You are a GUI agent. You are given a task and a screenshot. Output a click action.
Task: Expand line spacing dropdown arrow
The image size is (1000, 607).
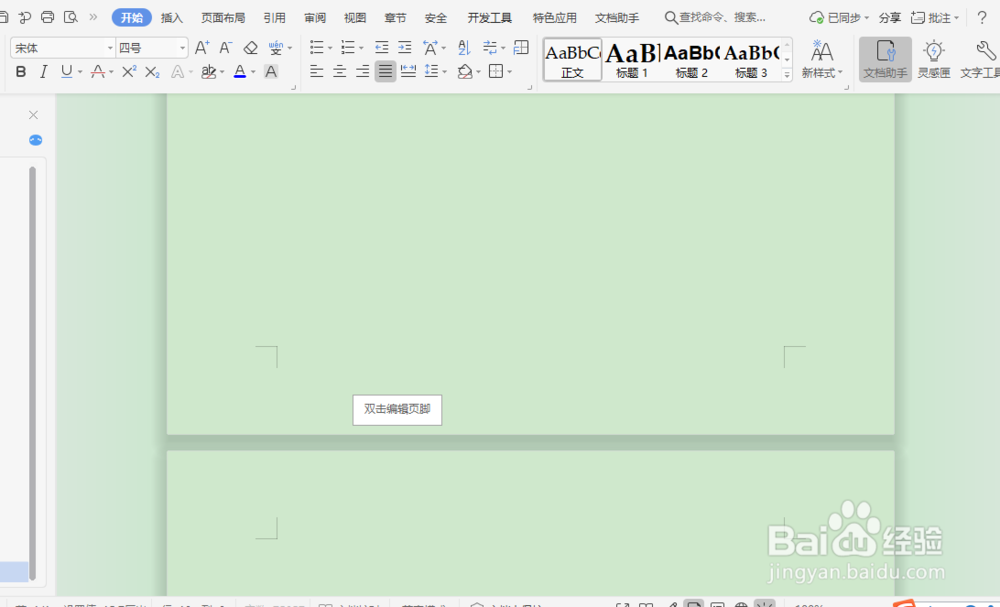(445, 72)
